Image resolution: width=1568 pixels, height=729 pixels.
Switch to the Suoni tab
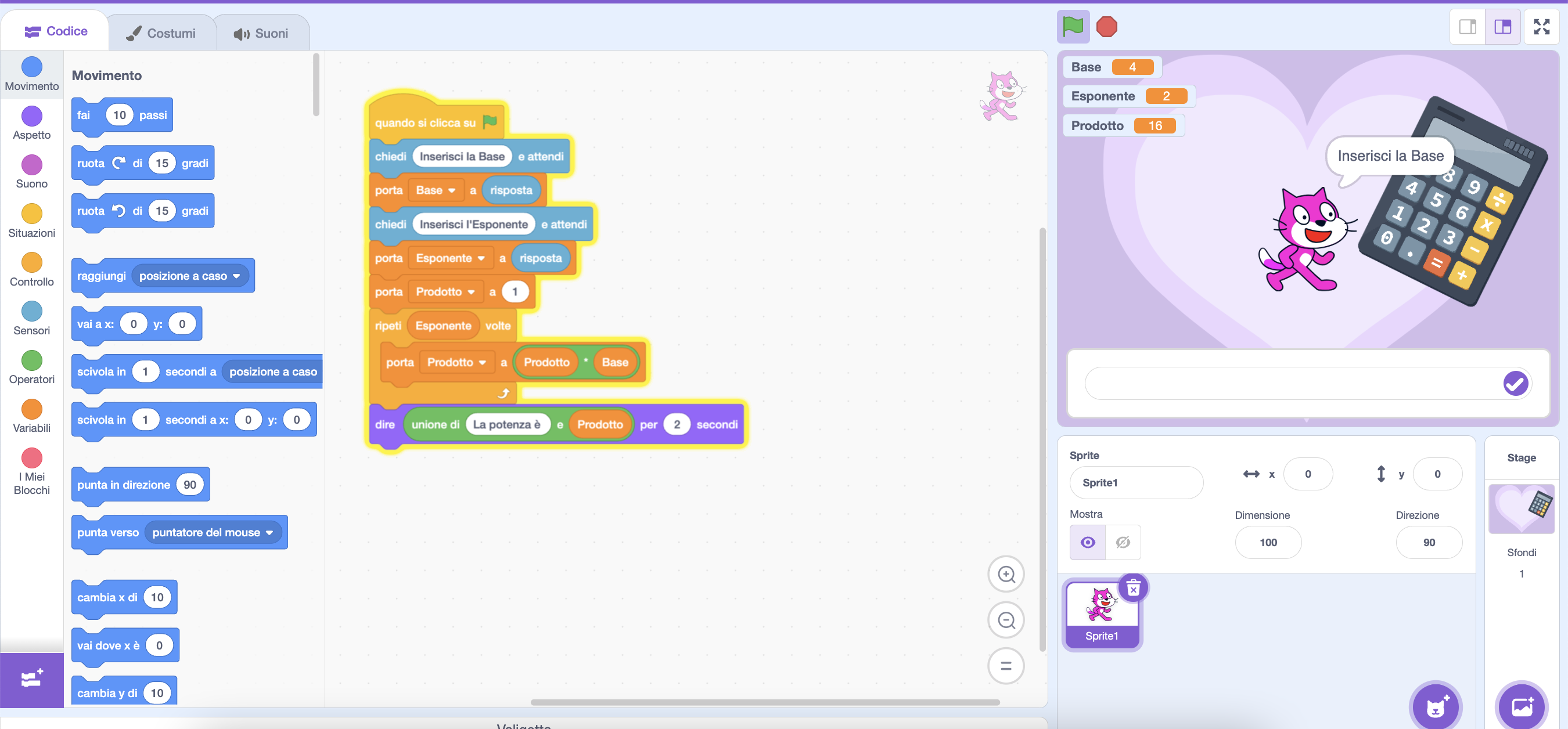(x=261, y=34)
